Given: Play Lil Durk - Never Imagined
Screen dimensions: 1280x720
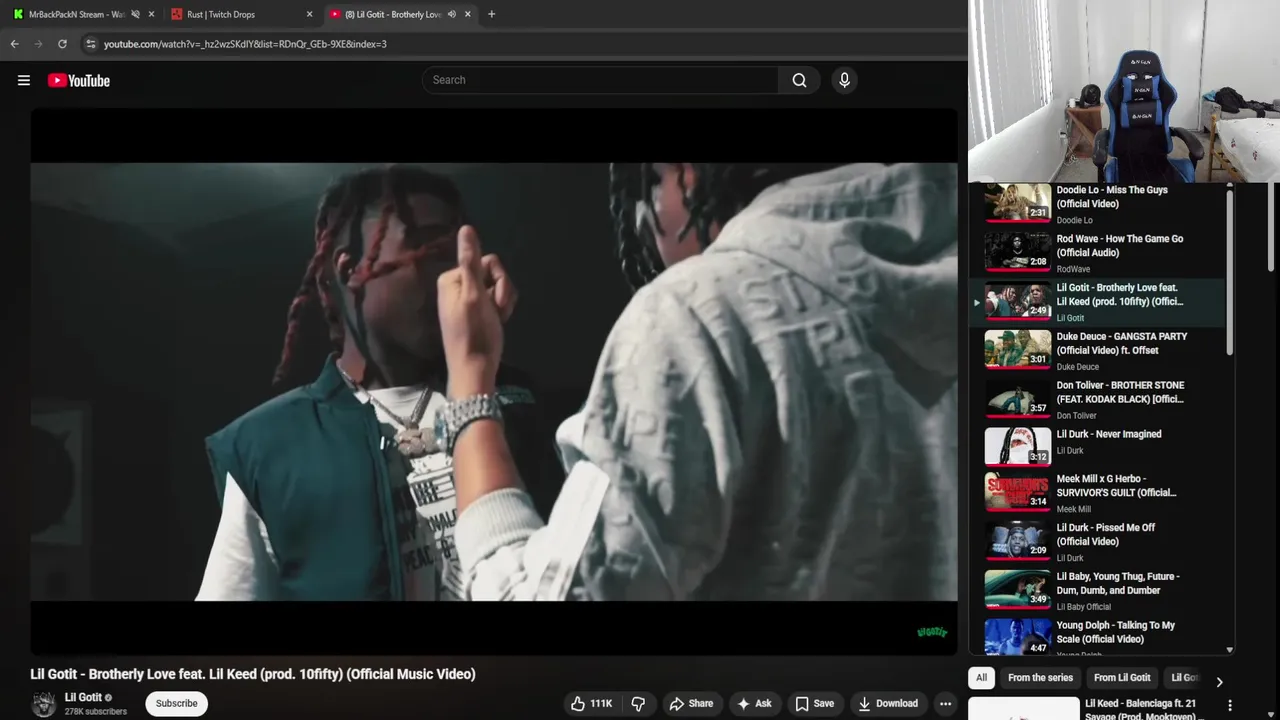Looking at the screenshot, I should click(1098, 447).
